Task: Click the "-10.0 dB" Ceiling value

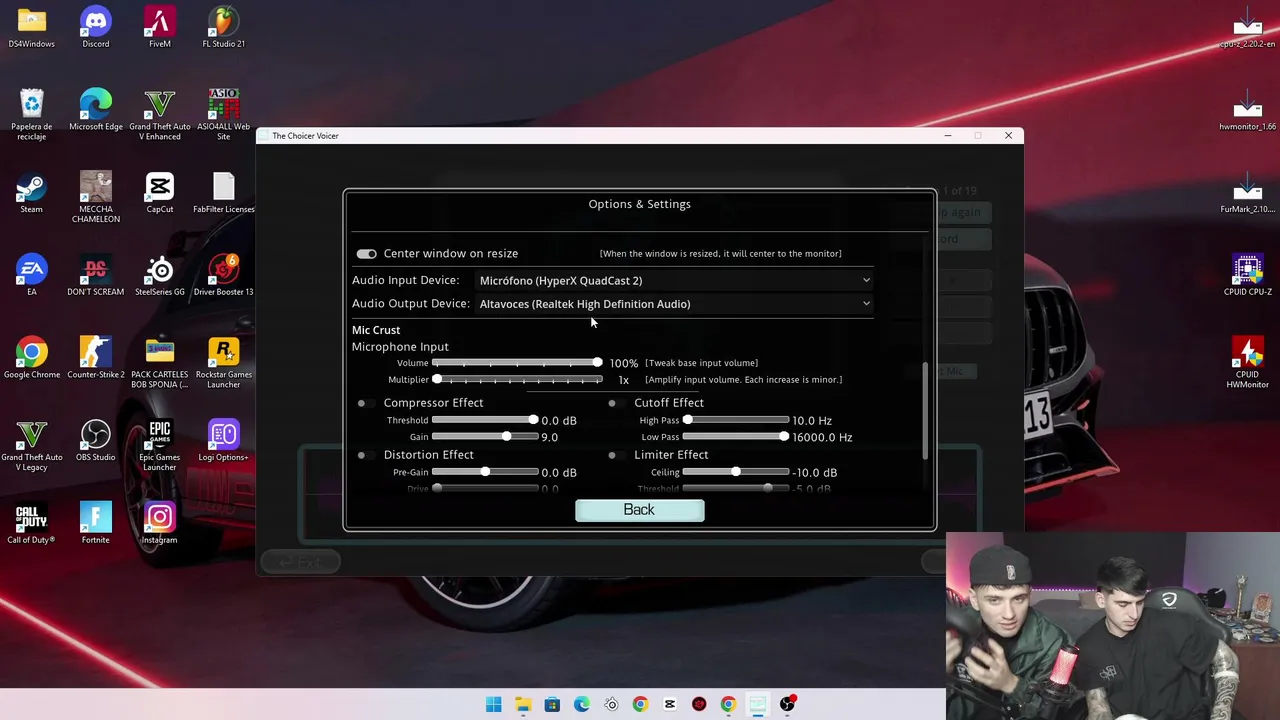Action: [x=815, y=472]
